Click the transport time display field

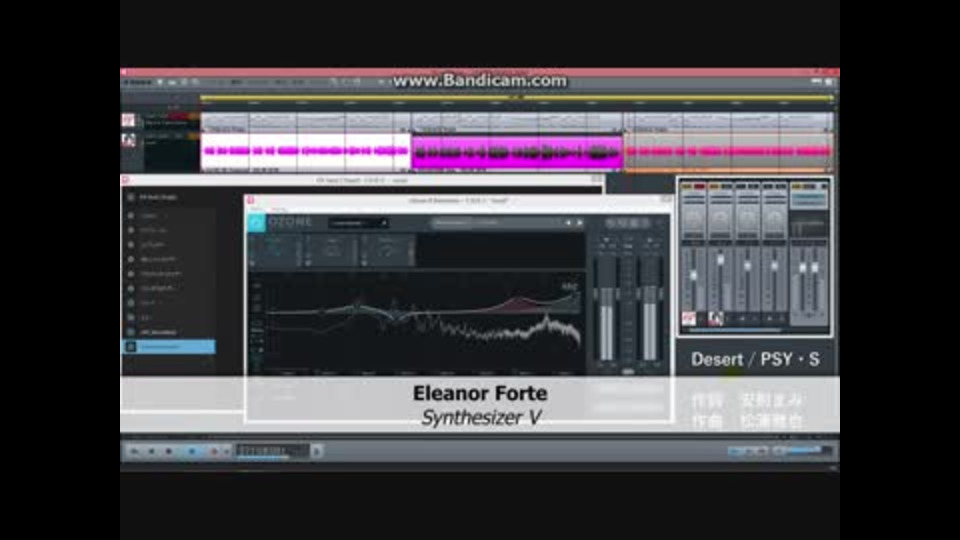click(x=273, y=451)
